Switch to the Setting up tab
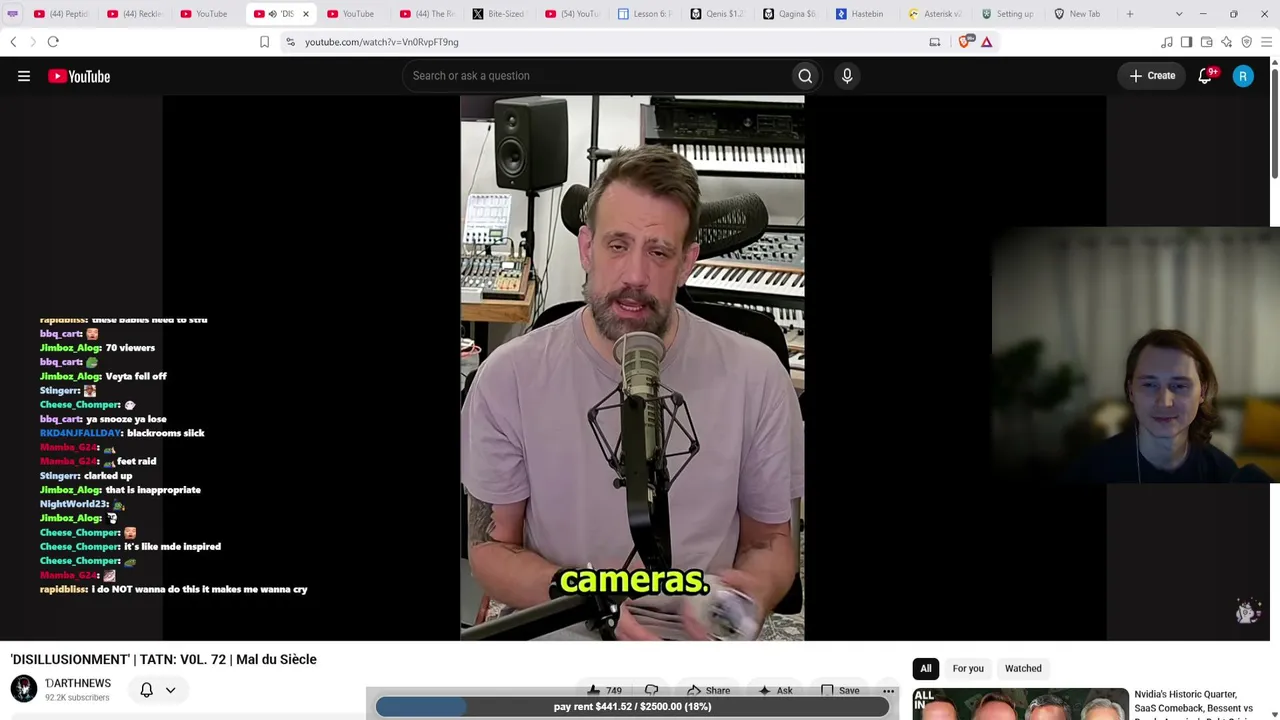Image resolution: width=1280 pixels, height=720 pixels. click(1008, 14)
